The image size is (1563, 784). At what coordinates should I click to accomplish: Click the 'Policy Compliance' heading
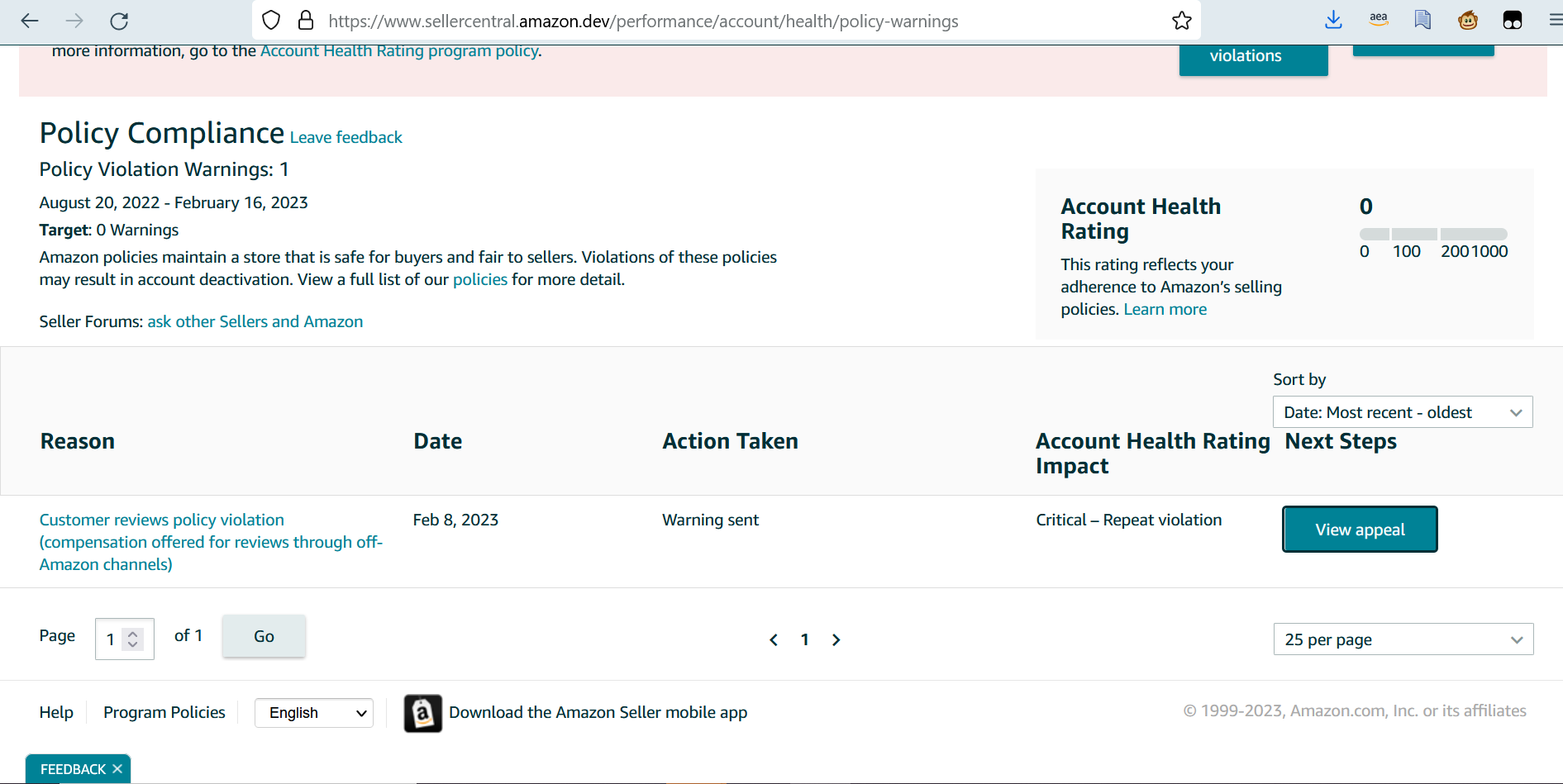point(162,133)
